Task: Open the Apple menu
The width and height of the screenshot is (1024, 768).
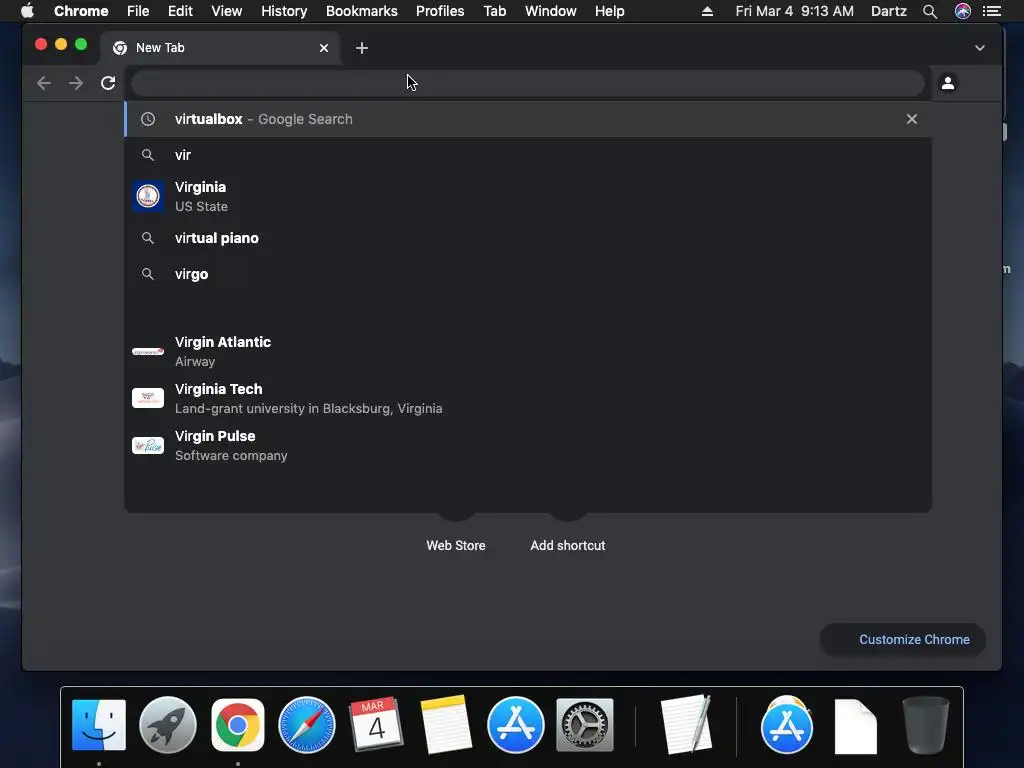Action: (27, 11)
